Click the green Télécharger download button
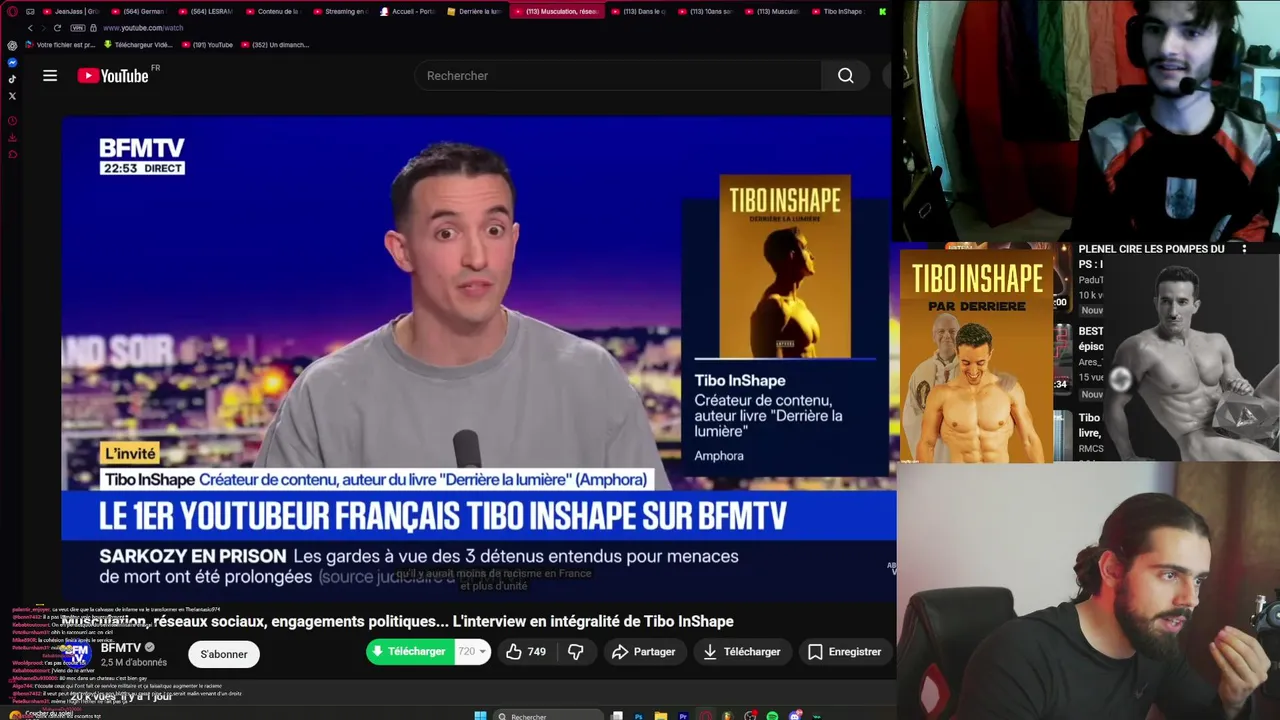This screenshot has height=720, width=1280. (408, 652)
